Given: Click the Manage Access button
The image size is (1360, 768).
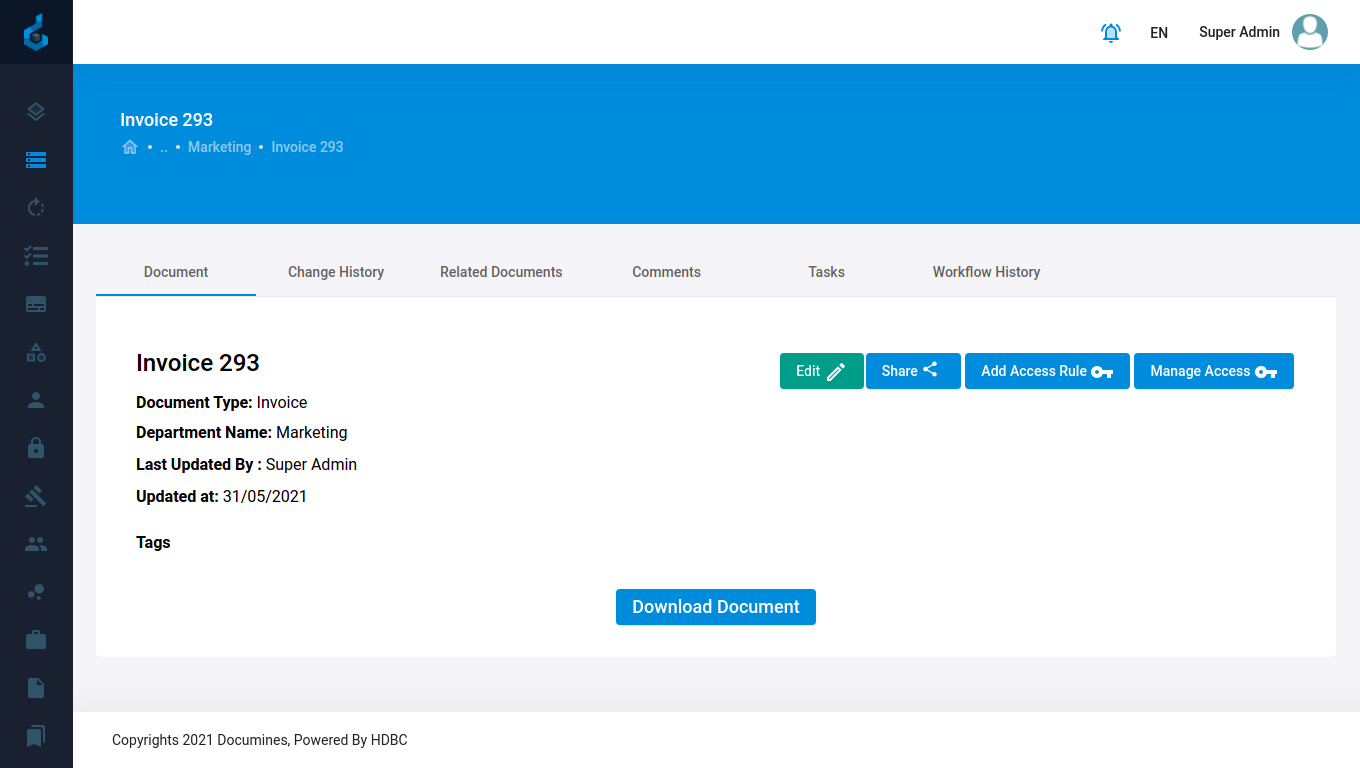Looking at the screenshot, I should (1213, 371).
